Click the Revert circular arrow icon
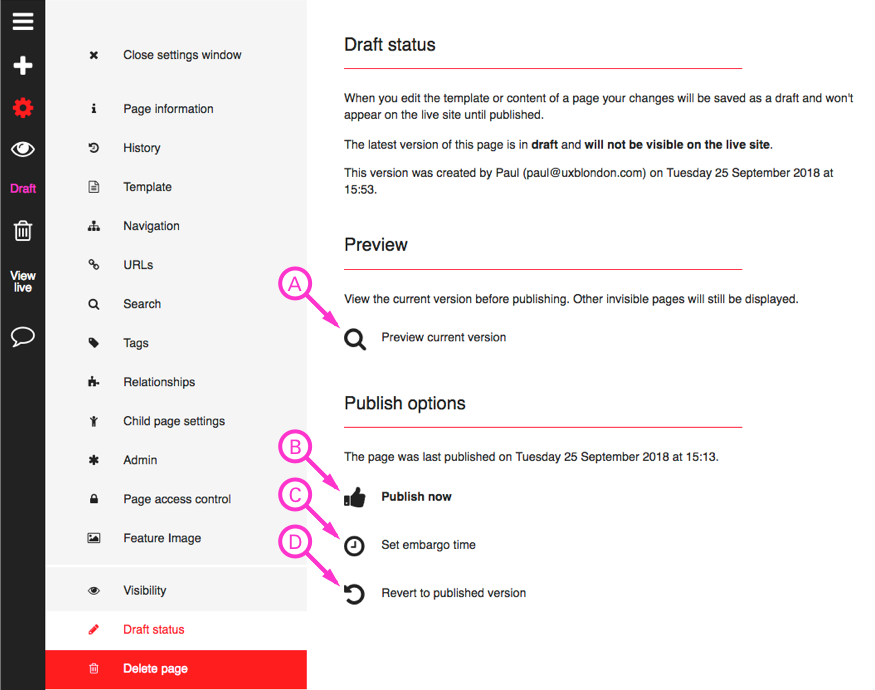875x690 pixels. (355, 594)
